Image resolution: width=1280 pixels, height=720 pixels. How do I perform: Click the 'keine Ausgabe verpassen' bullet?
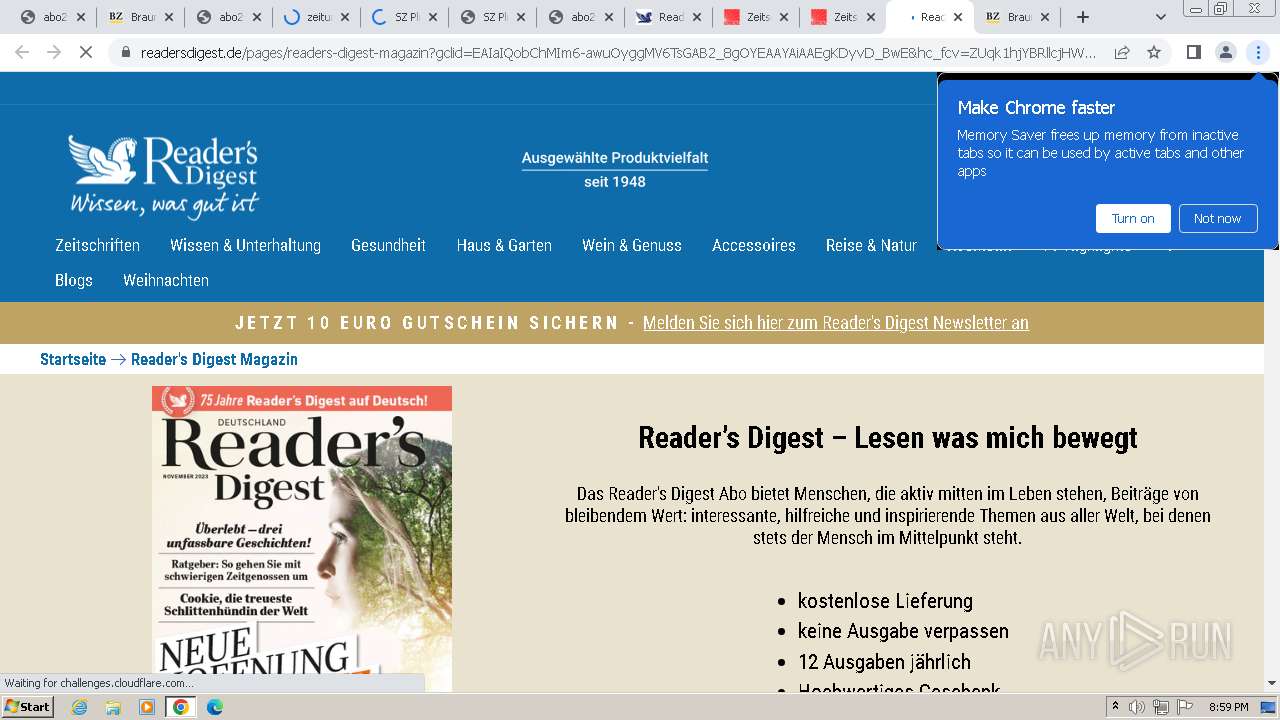(x=903, y=631)
